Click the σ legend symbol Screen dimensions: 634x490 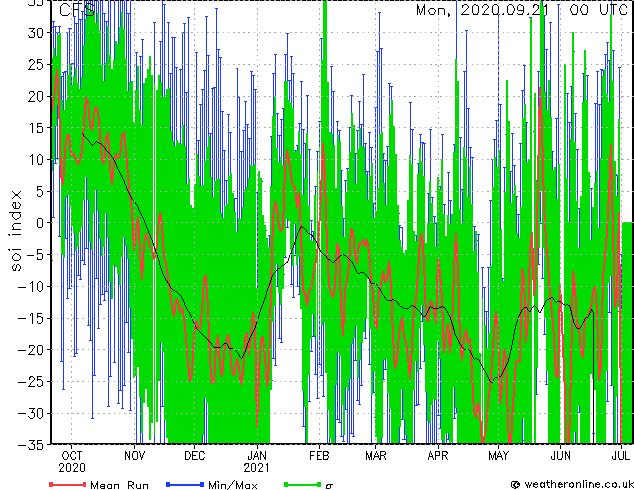coord(330,486)
